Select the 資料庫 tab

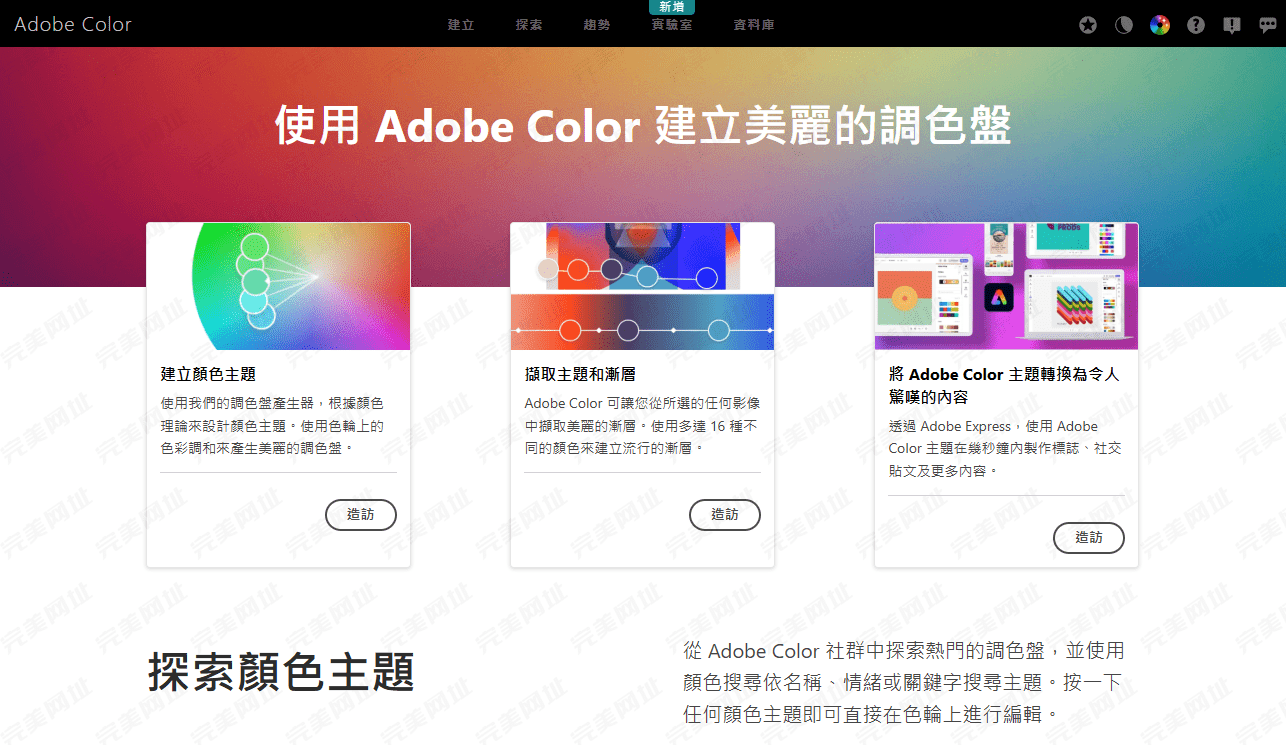[754, 24]
